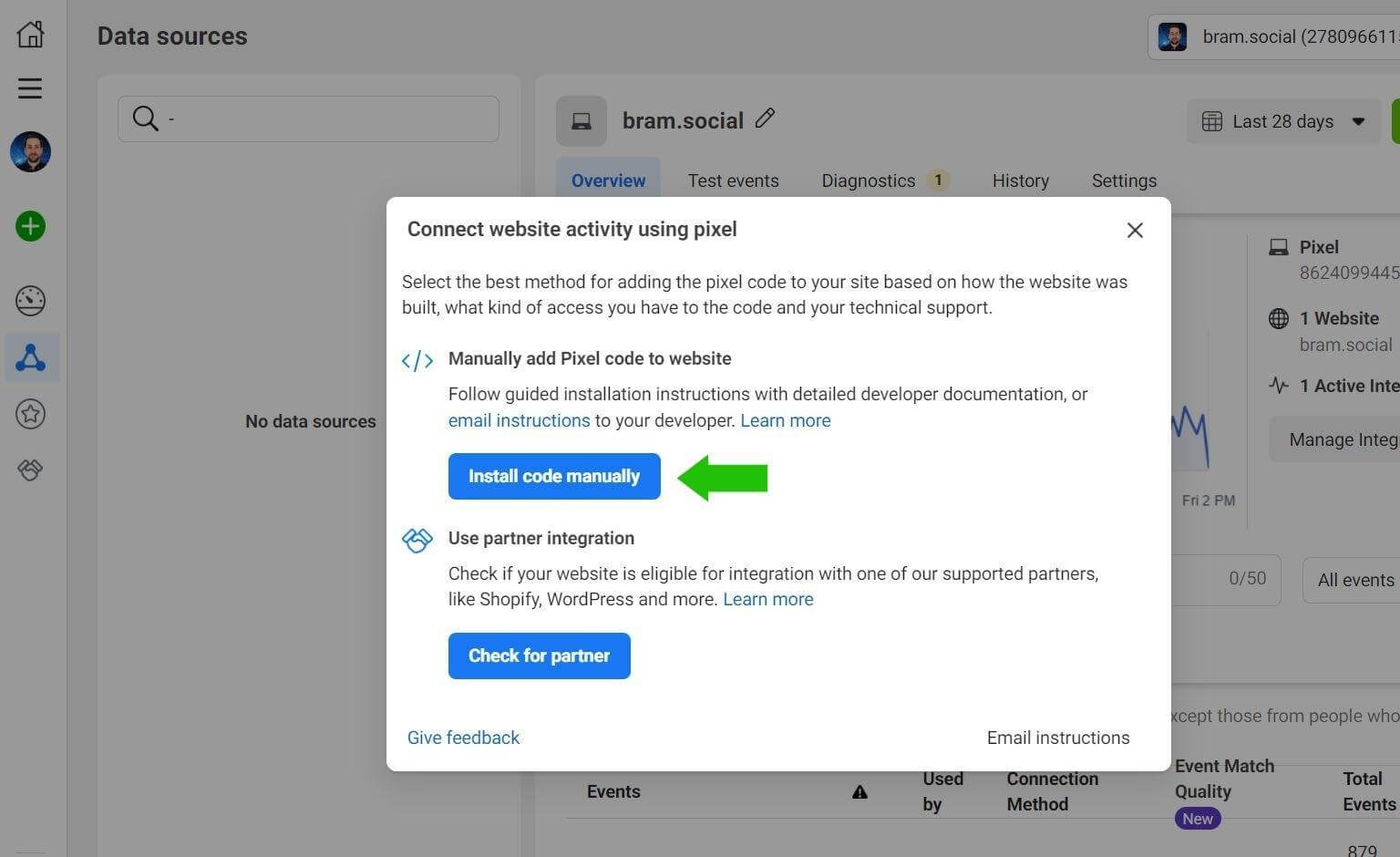The width and height of the screenshot is (1400, 857).
Task: Click the email instructions inline link
Action: pyautogui.click(x=519, y=420)
